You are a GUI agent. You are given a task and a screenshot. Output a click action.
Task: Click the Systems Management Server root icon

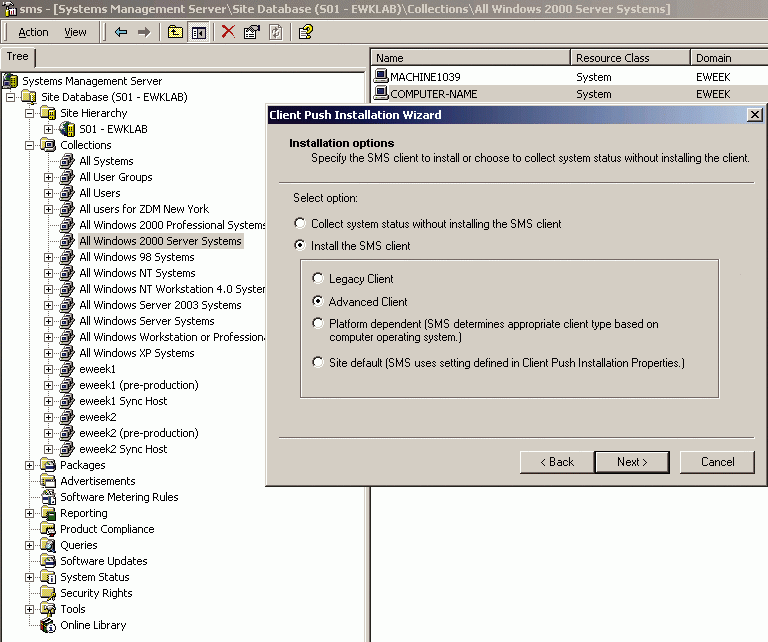[x=10, y=81]
